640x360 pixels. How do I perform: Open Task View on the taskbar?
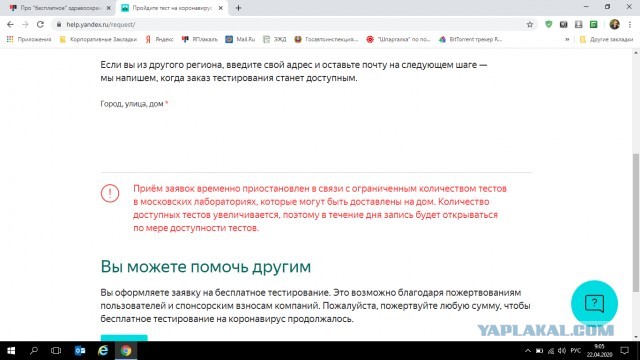point(56,351)
